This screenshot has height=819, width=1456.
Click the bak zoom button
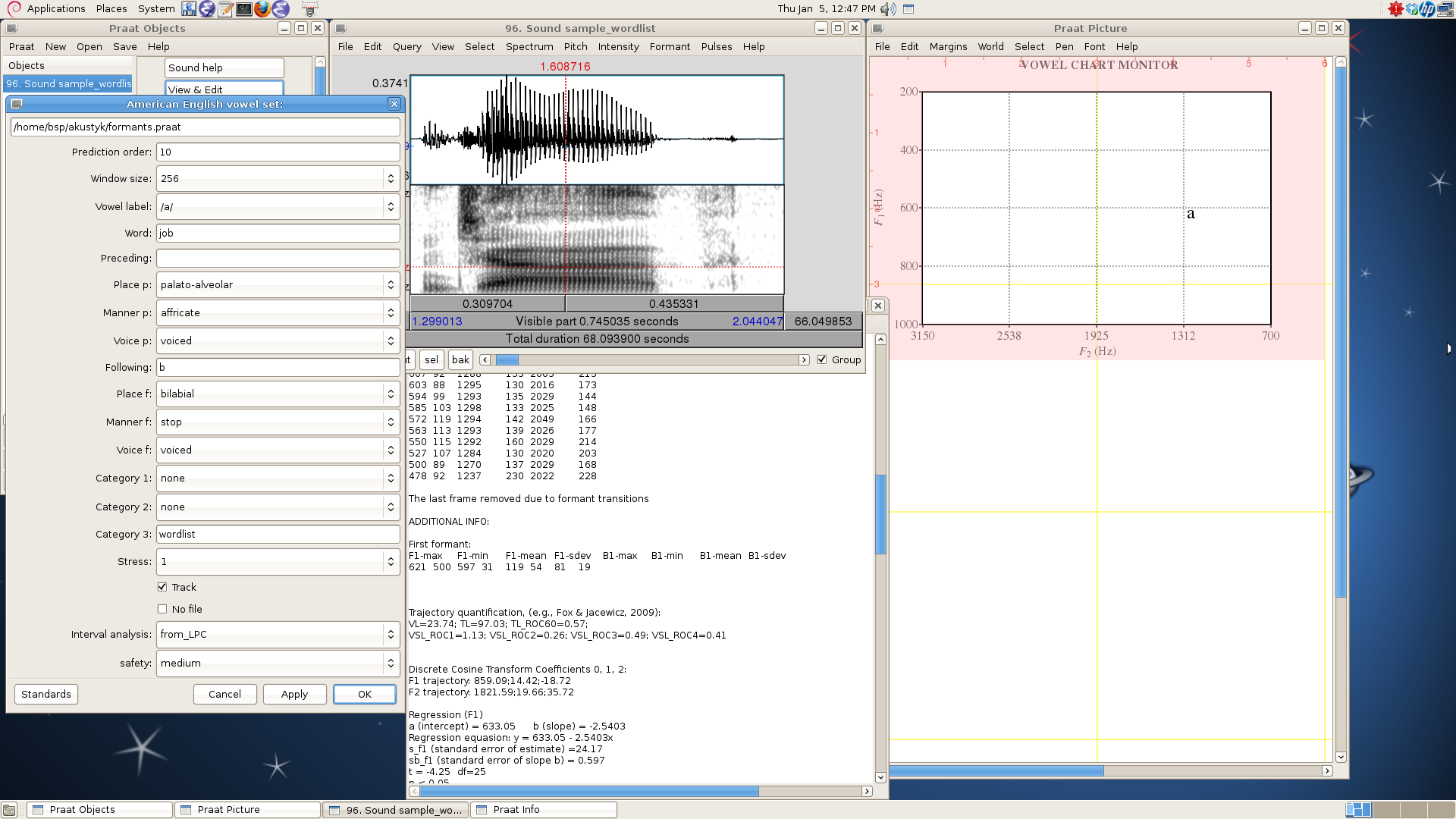(460, 359)
